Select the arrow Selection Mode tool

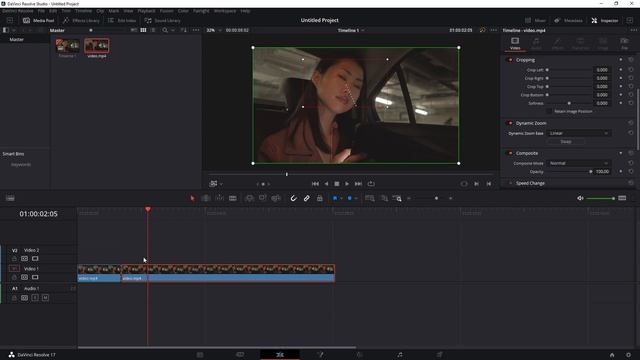192,198
